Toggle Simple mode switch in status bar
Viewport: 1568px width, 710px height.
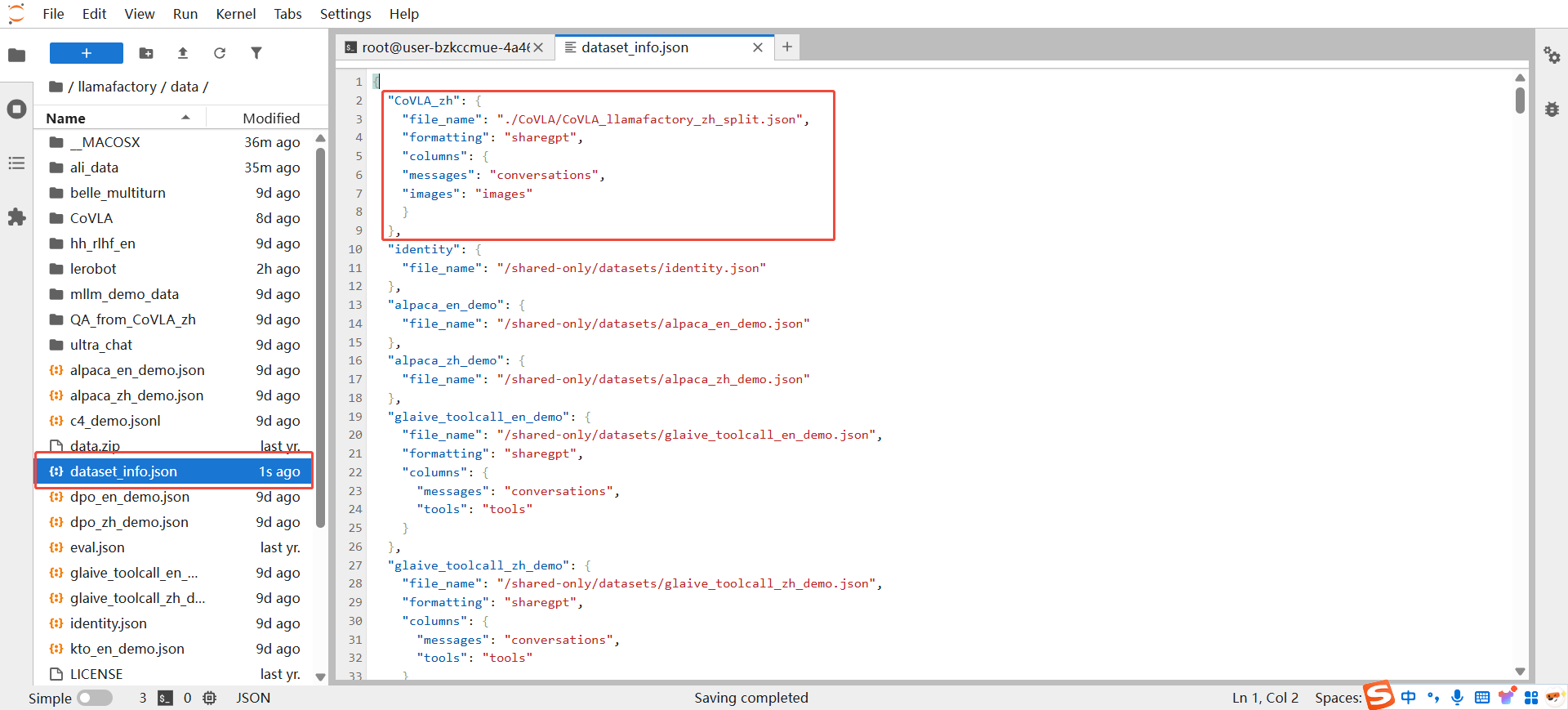pos(95,698)
